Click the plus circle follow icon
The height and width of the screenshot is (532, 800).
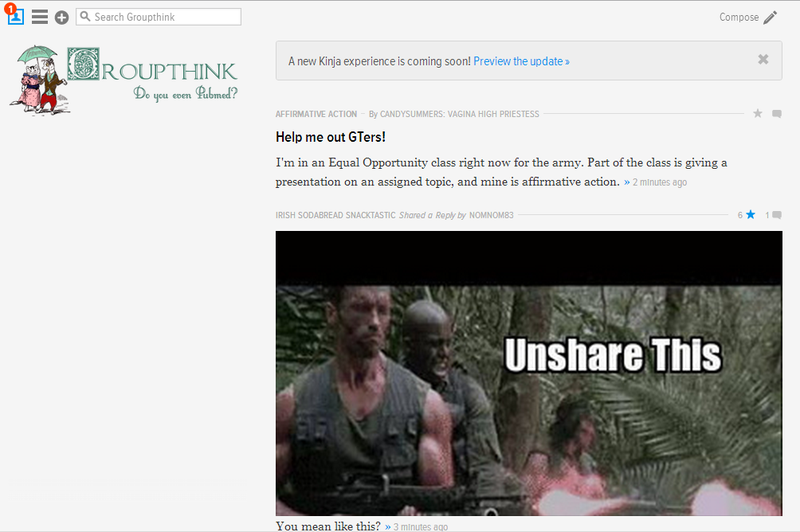[62, 17]
